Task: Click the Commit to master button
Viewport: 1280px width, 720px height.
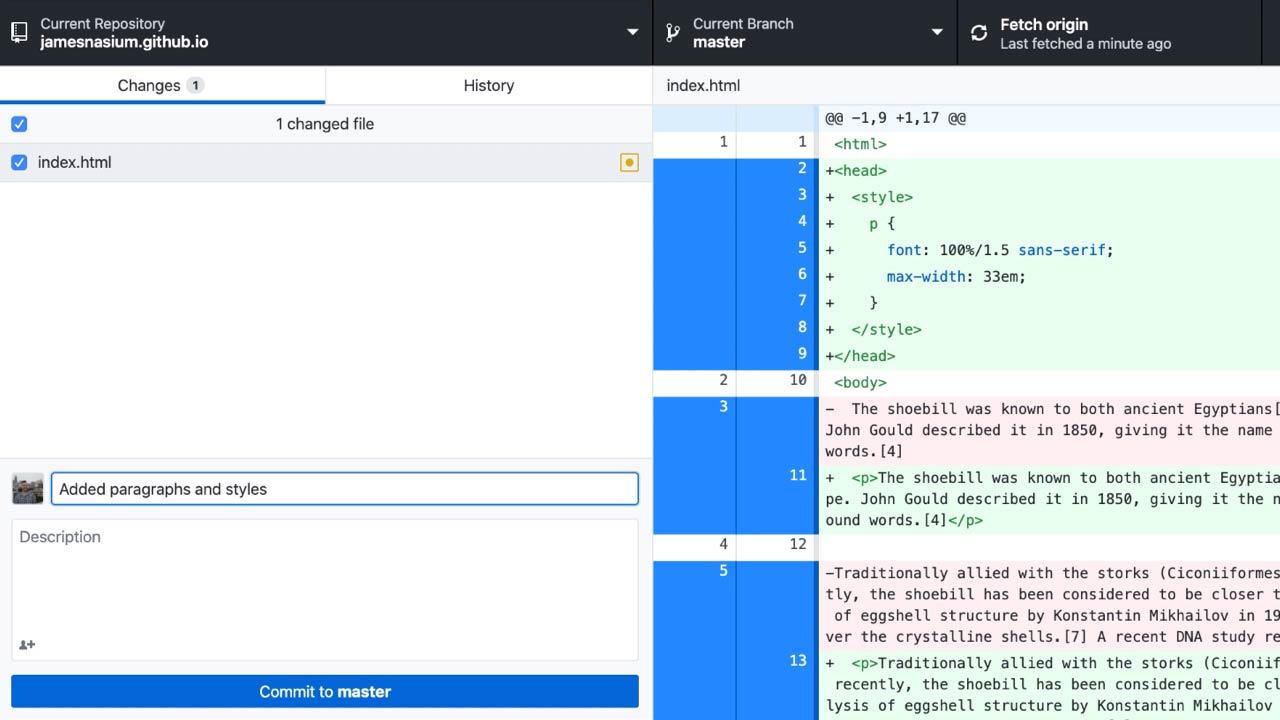Action: 325,690
